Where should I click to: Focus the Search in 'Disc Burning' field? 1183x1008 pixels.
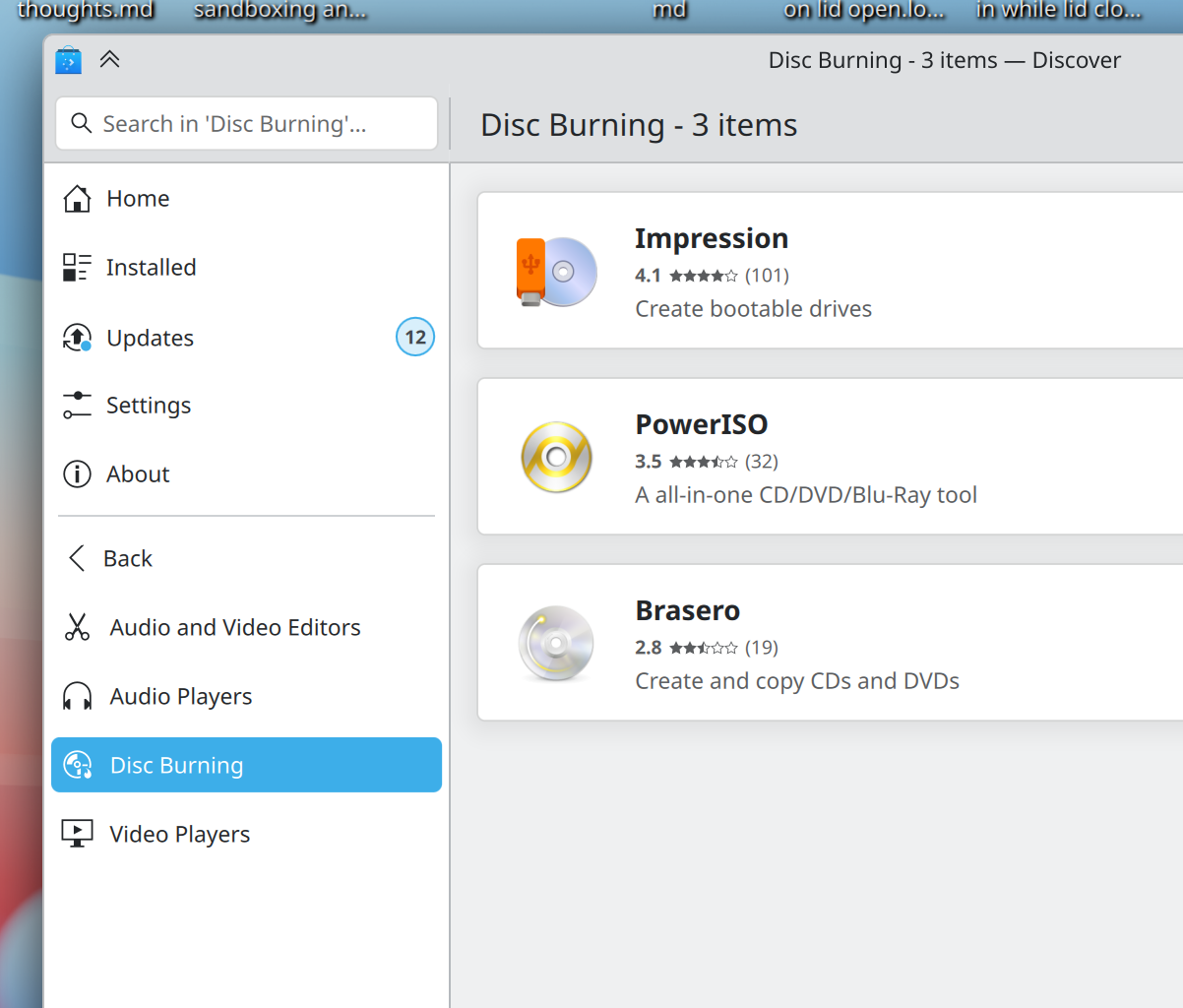[x=247, y=124]
